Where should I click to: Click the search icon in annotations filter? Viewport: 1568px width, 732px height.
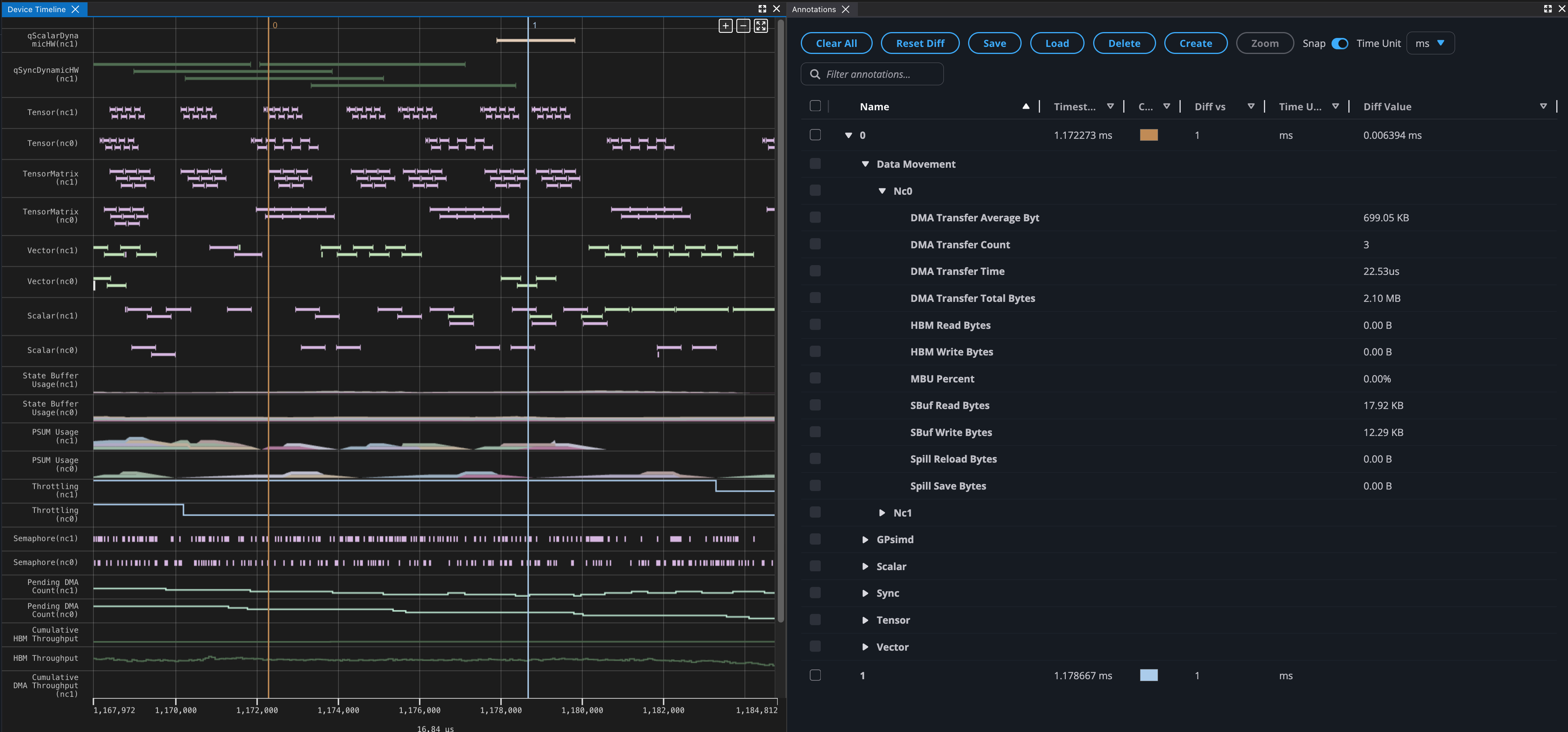coord(815,74)
